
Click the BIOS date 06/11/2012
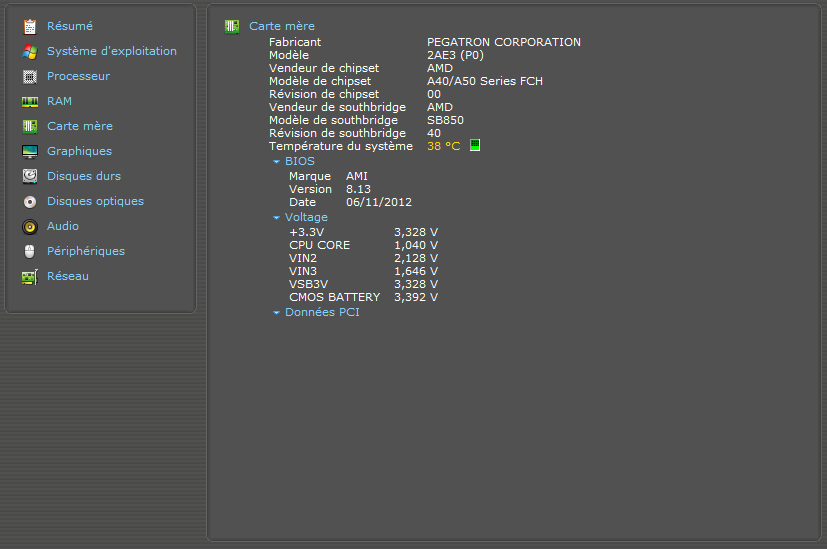click(379, 203)
